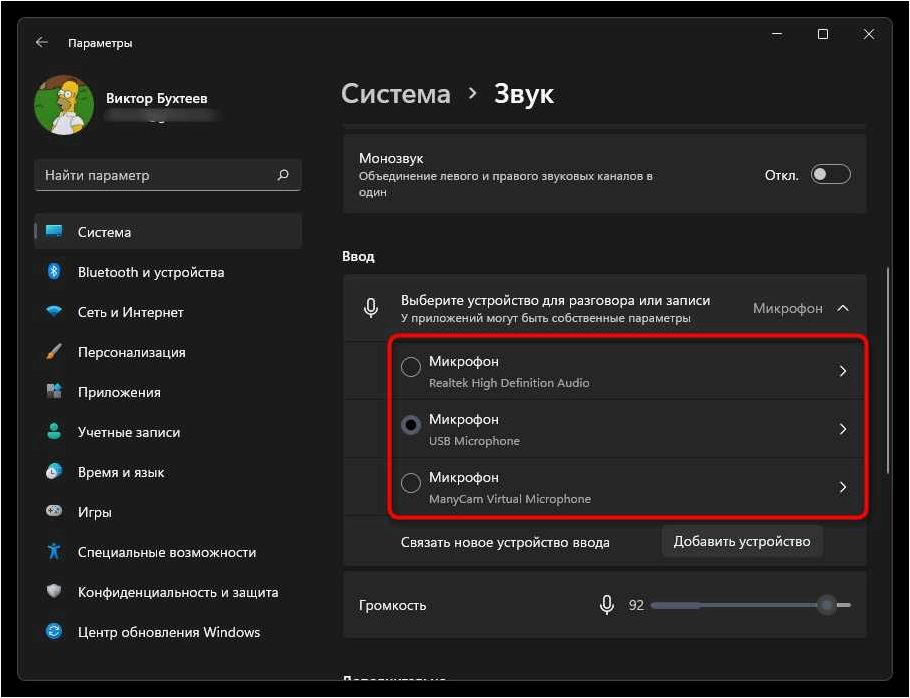Click the Центр обновления Windows refresh icon
This screenshot has height=698, width=910.
point(54,631)
